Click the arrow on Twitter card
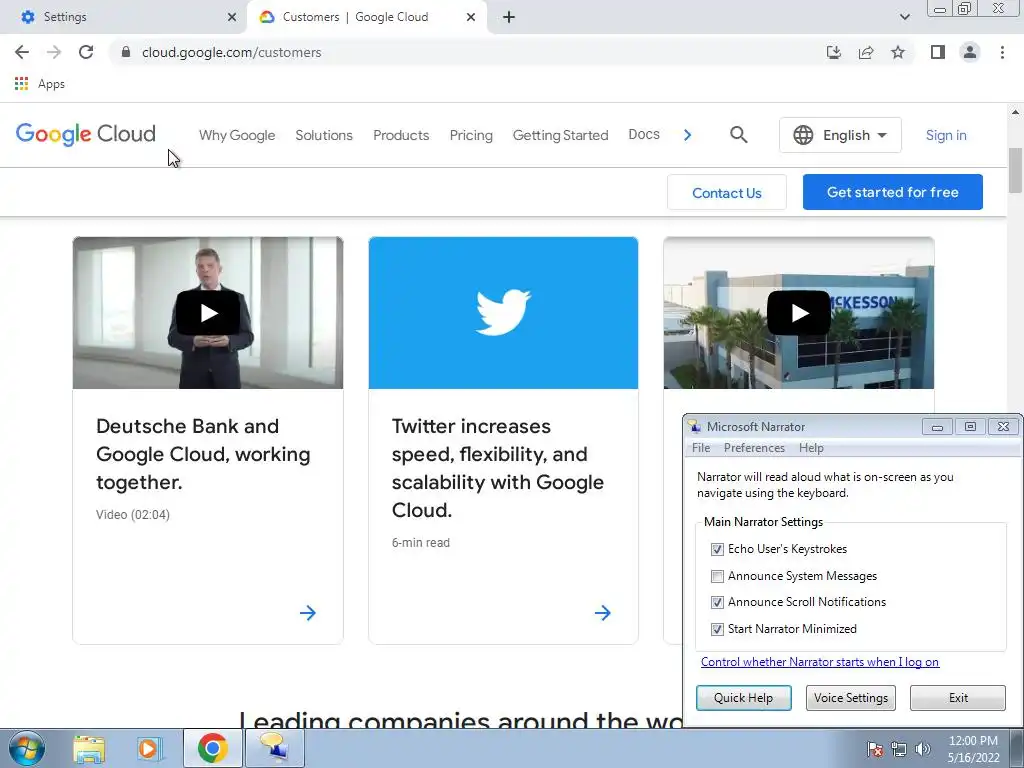Screen dimensions: 1024x768 point(603,613)
